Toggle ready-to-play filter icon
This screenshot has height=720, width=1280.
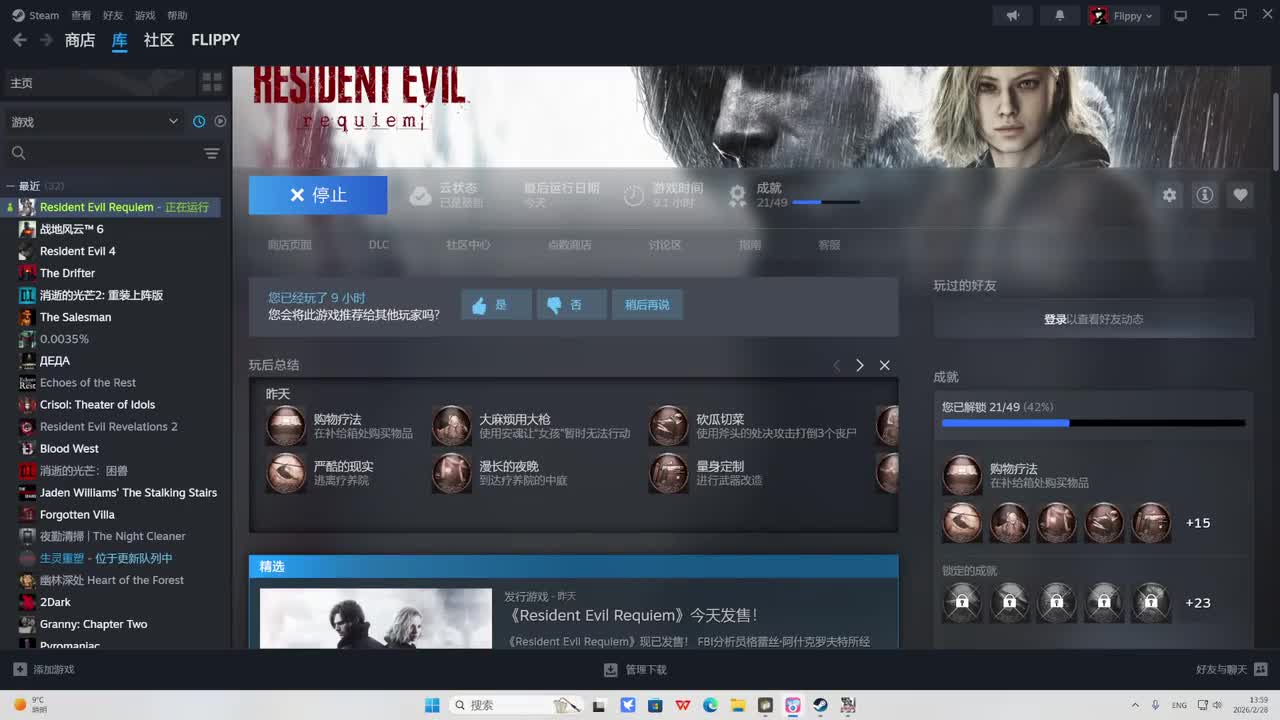[220, 121]
